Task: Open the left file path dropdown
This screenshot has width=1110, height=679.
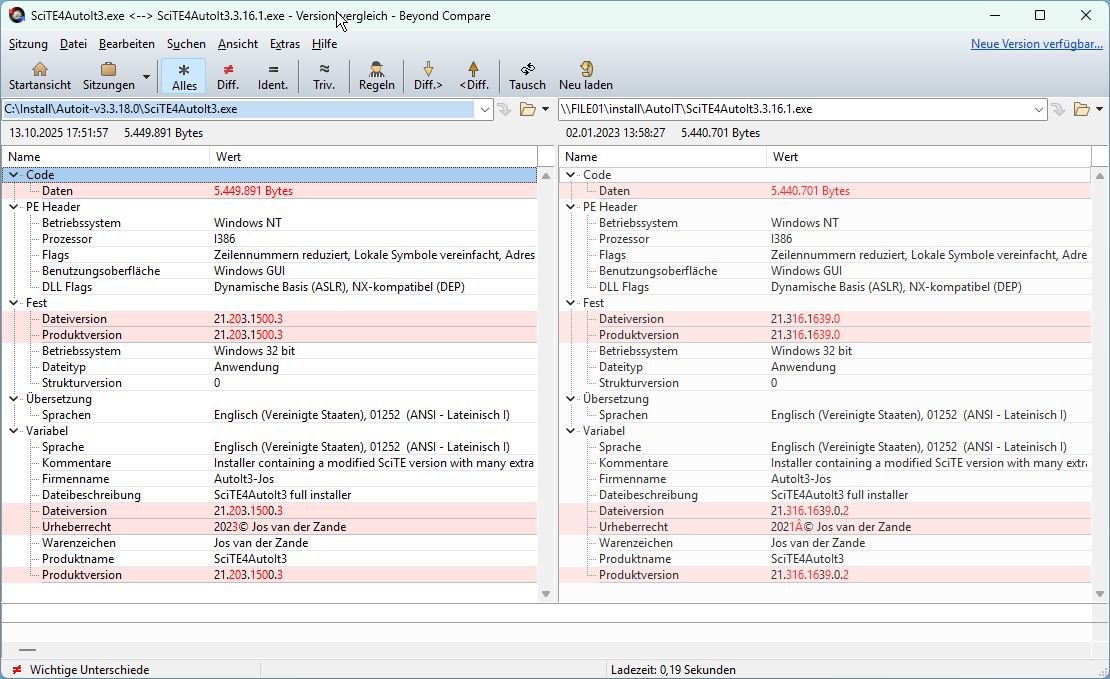Action: [x=485, y=109]
